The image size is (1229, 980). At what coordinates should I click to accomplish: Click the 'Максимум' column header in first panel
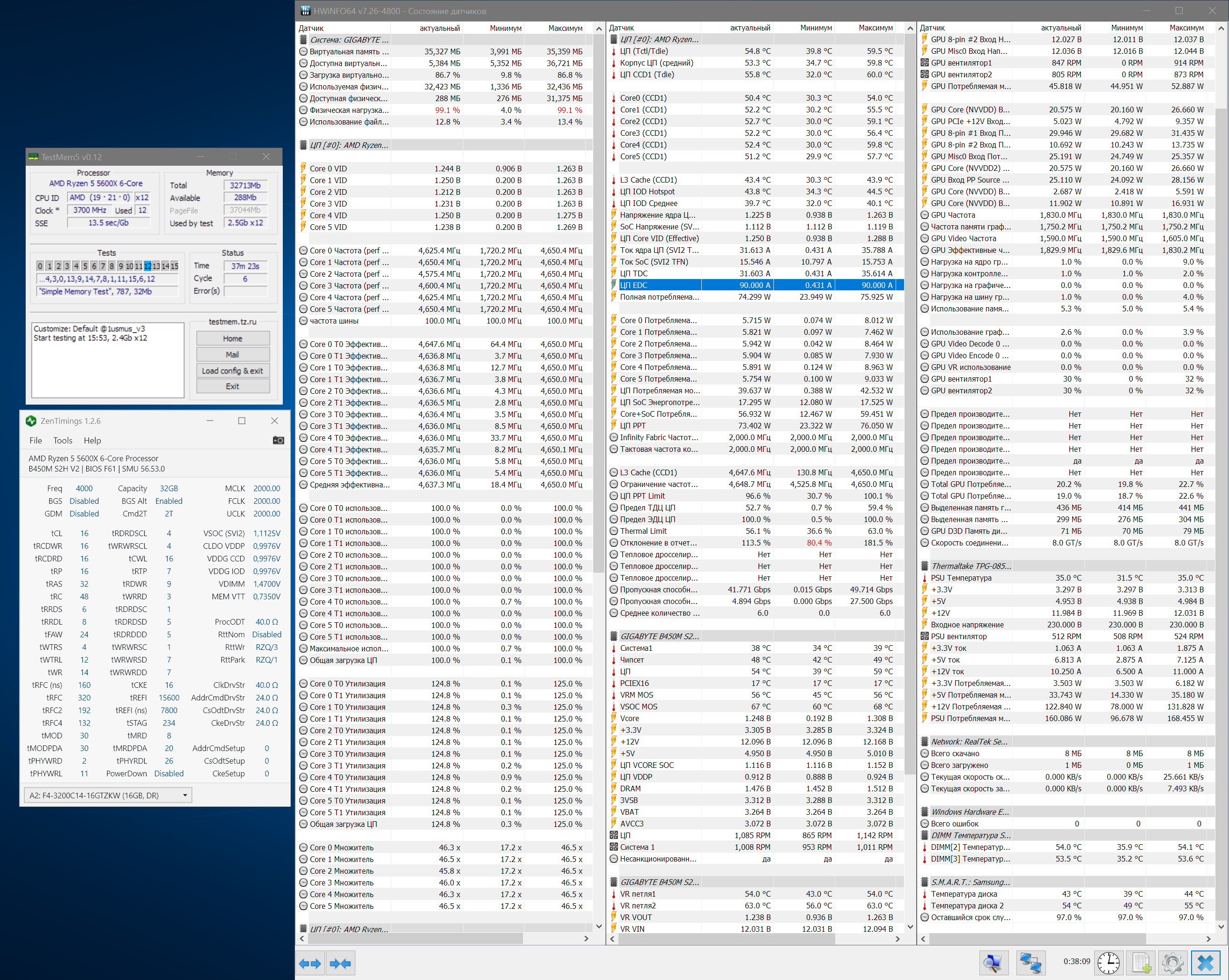tap(565, 28)
